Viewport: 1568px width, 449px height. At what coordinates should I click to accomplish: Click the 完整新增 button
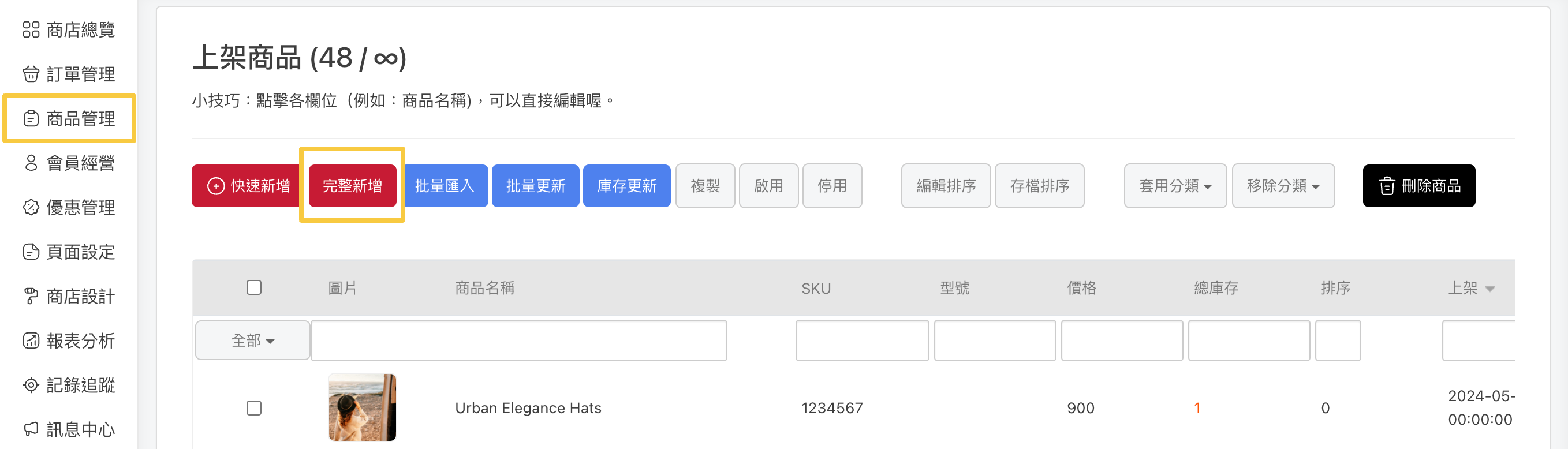tap(352, 186)
